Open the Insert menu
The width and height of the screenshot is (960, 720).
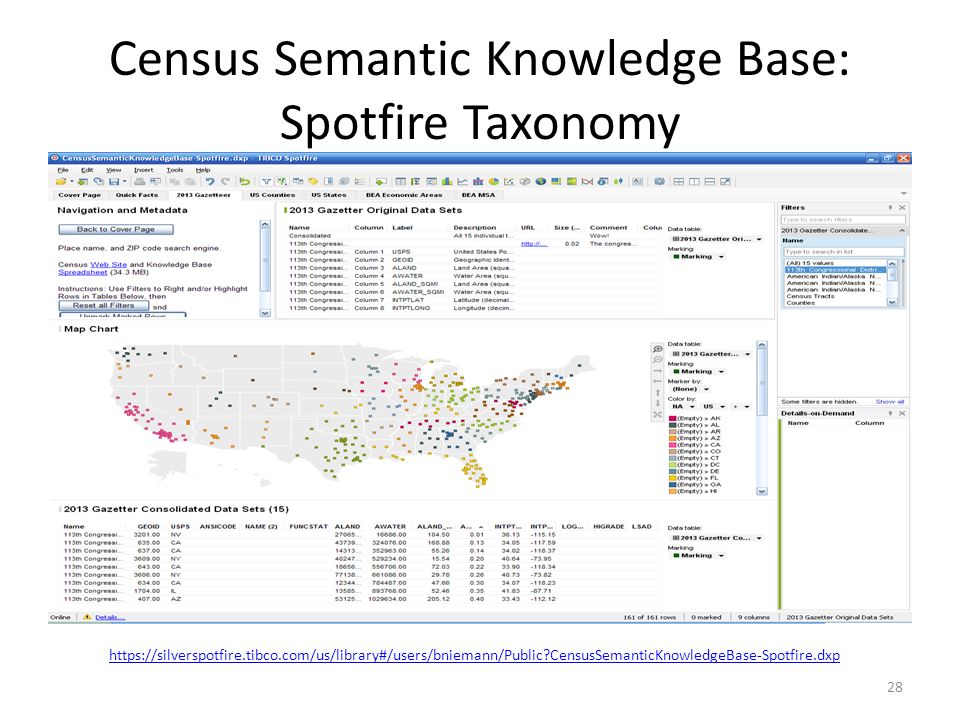coord(143,170)
